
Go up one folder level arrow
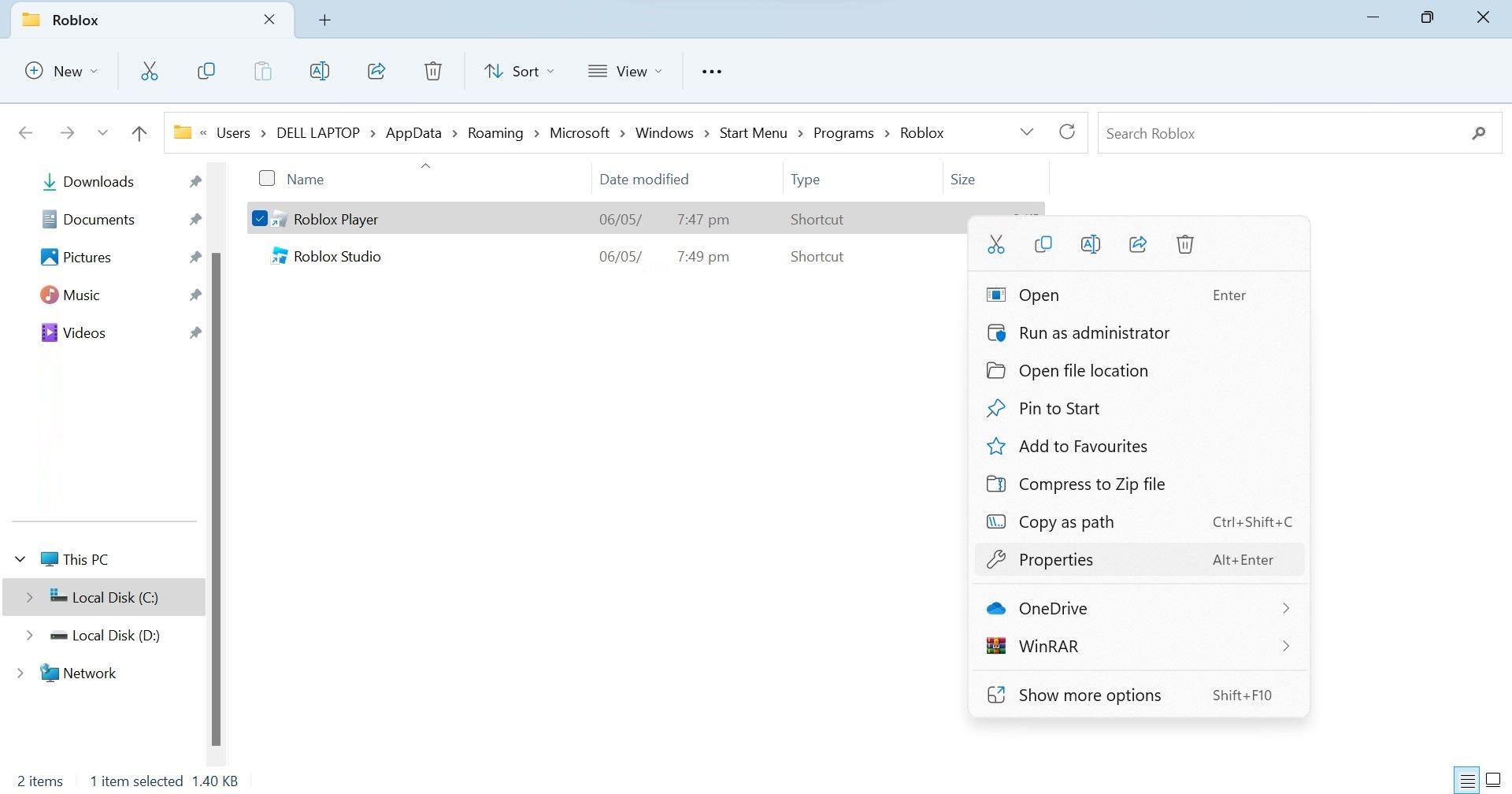point(139,133)
